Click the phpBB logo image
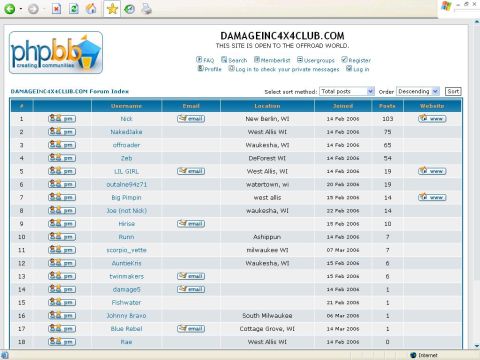 click(56, 52)
